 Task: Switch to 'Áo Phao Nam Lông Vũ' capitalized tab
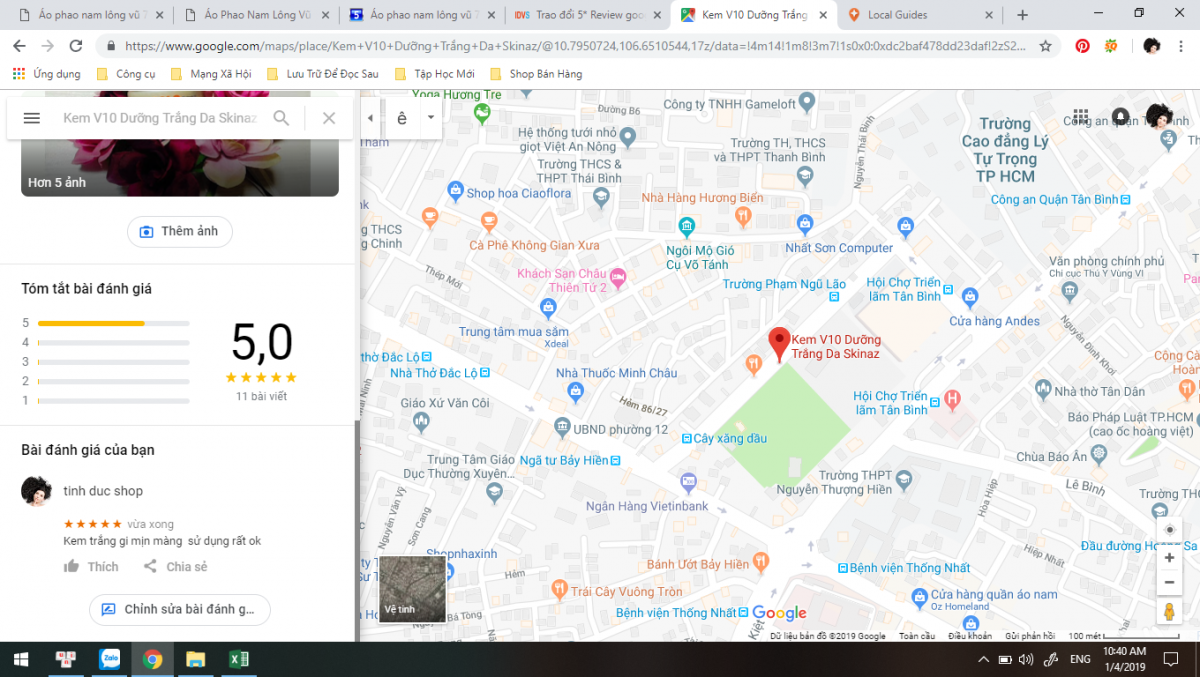coord(255,15)
